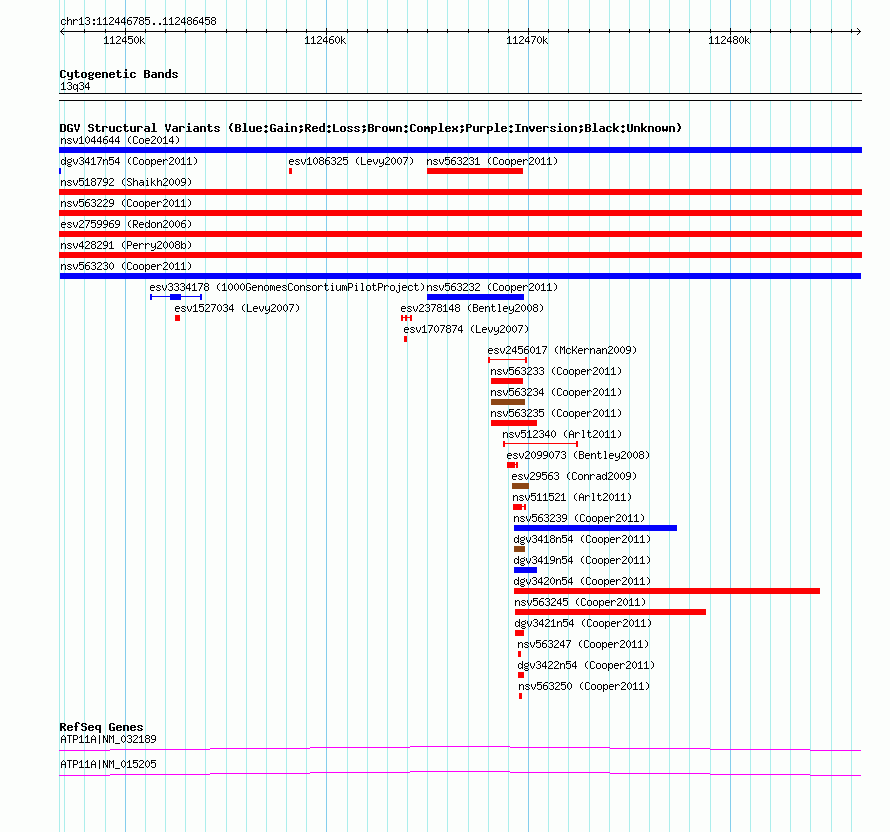Select the dgv3419n54 blue bar
This screenshot has height=832, width=890.
point(525,570)
